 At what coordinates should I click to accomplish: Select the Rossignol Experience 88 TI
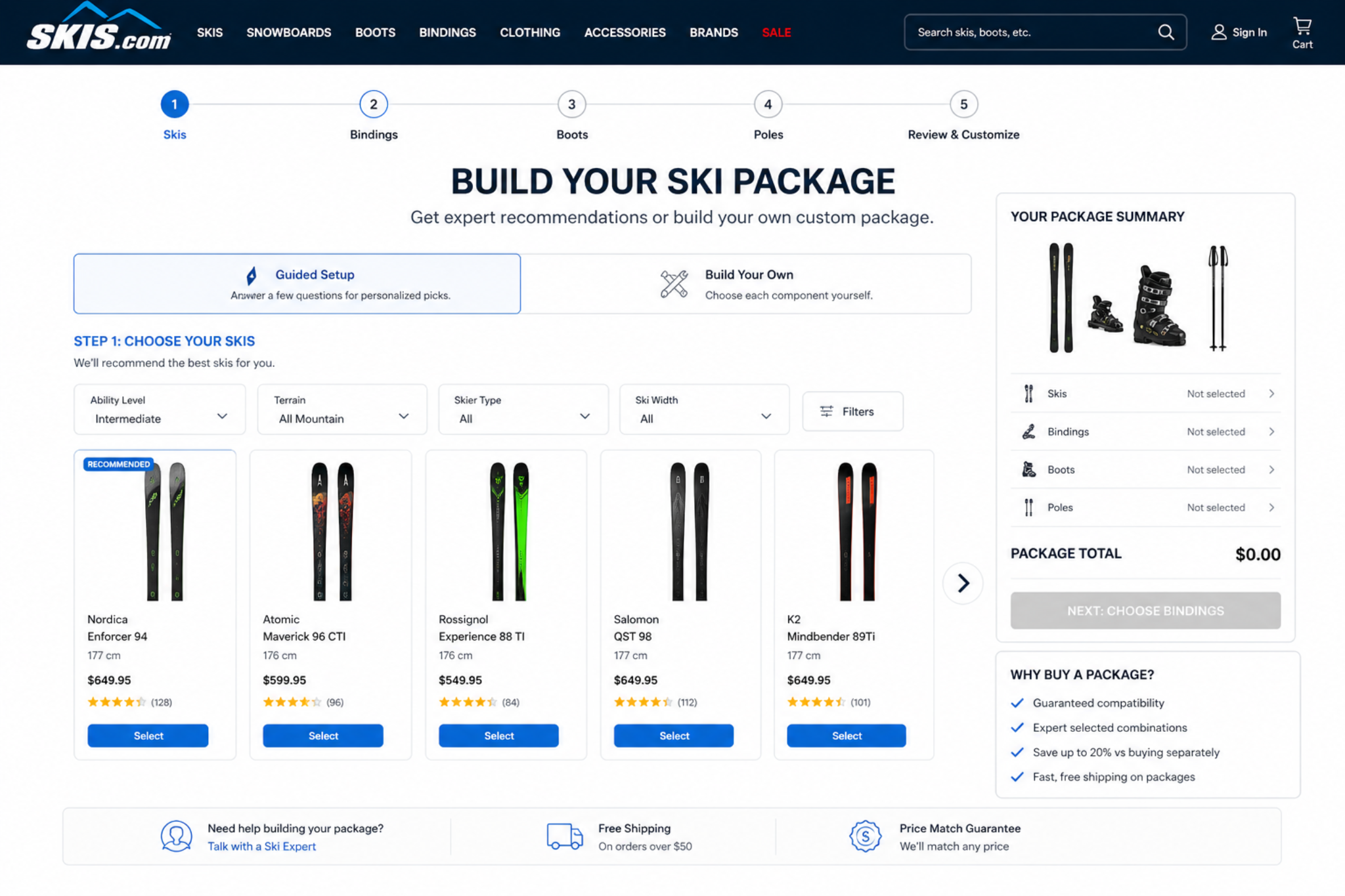pyautogui.click(x=498, y=735)
